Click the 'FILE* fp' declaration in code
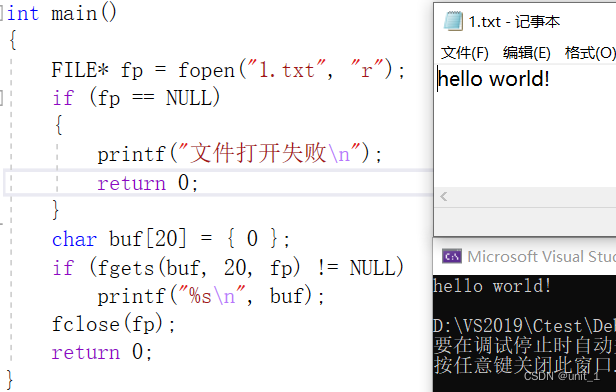 click(97, 71)
